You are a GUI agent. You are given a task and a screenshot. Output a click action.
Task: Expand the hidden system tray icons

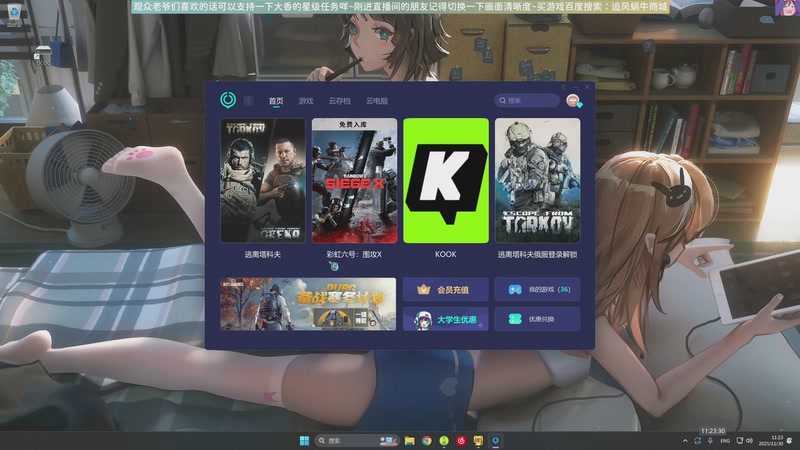click(x=685, y=441)
